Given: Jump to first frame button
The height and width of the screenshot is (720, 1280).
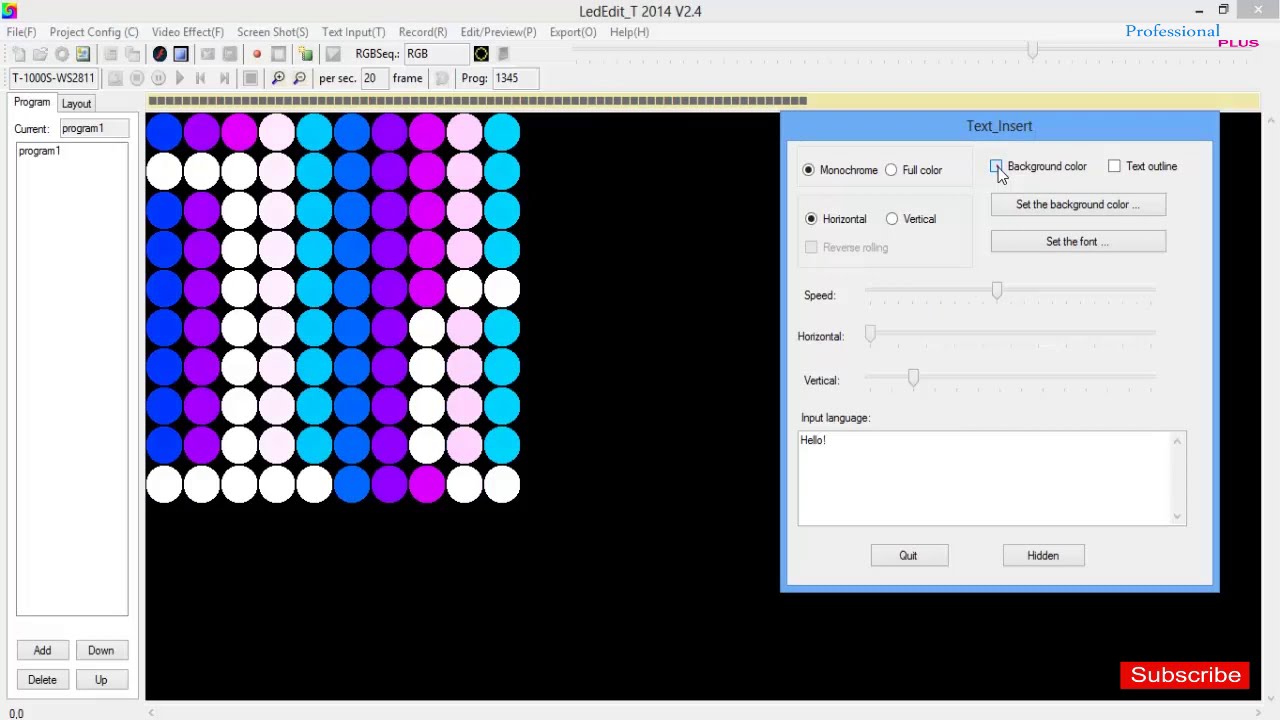Looking at the screenshot, I should click(201, 78).
